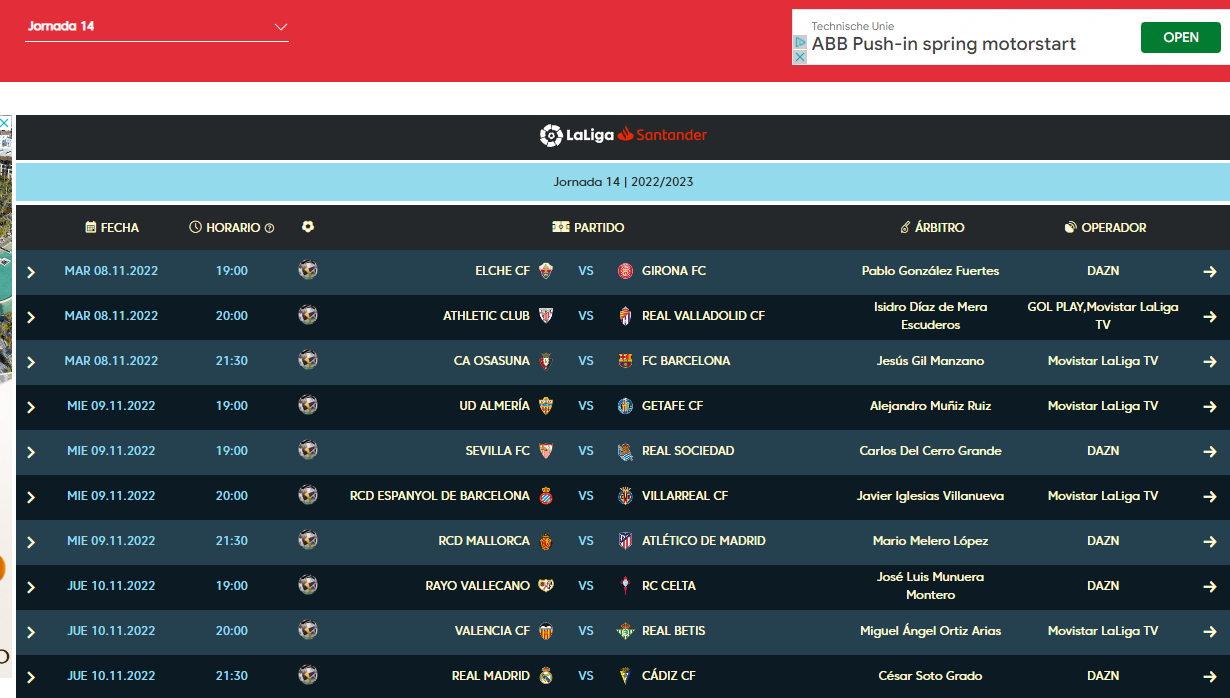Click the arrow at end of Real Madrid row
1230x698 pixels.
click(x=1210, y=677)
